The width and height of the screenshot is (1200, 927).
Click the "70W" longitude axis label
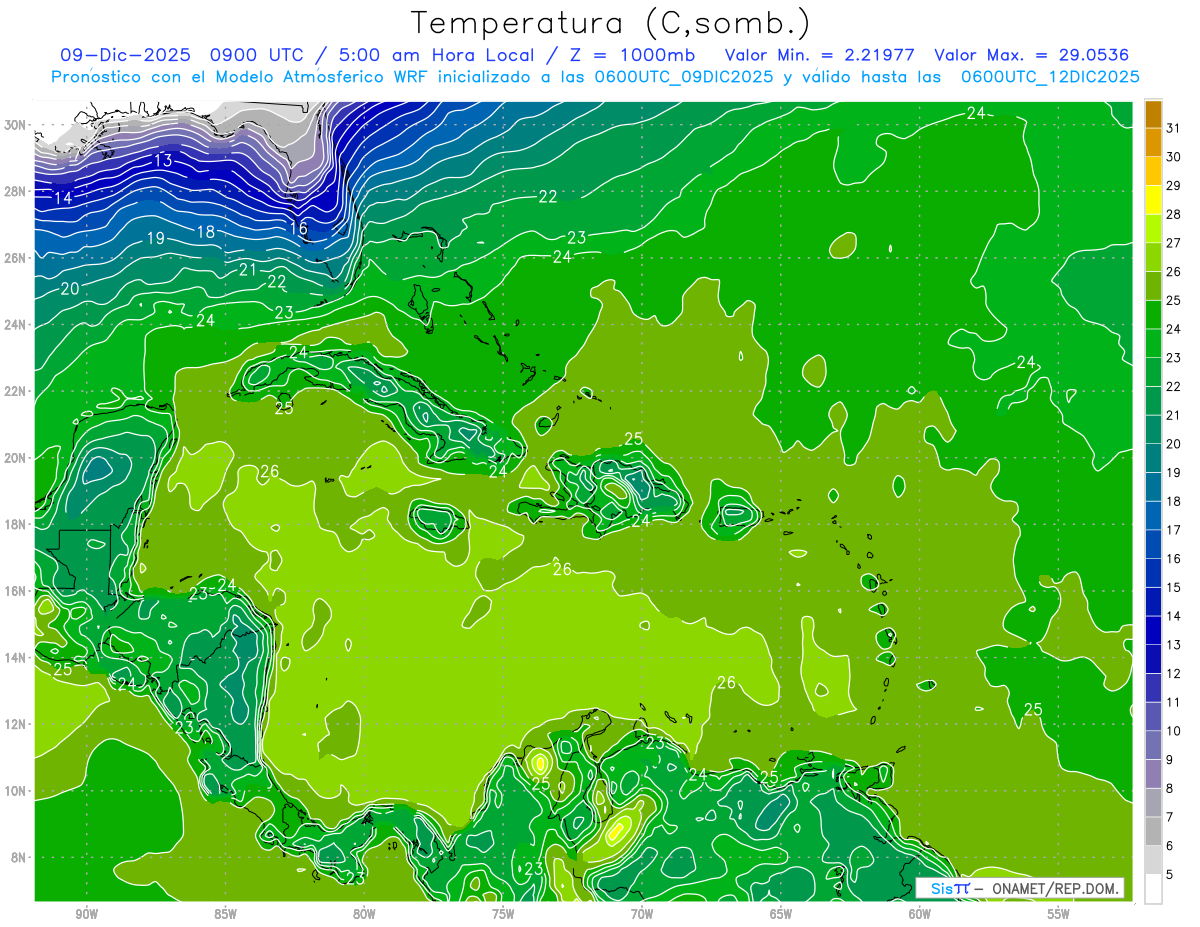coord(642,916)
